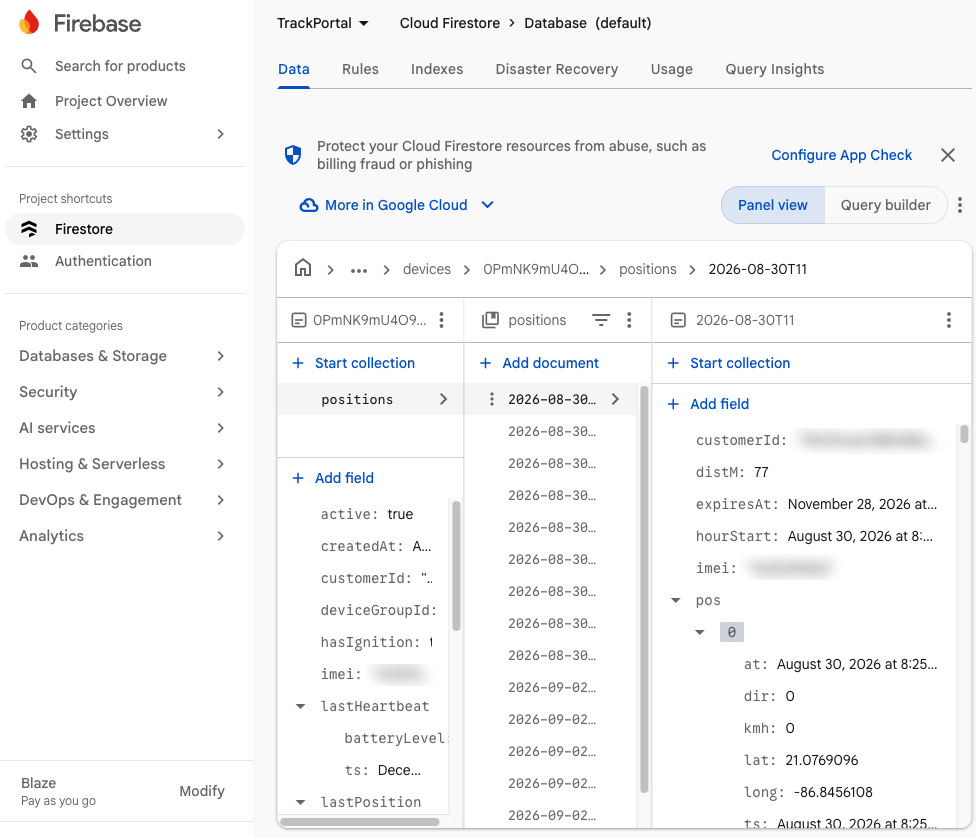This screenshot has width=976, height=838.
Task: Click positions in the path breadcrumb
Action: (x=647, y=269)
